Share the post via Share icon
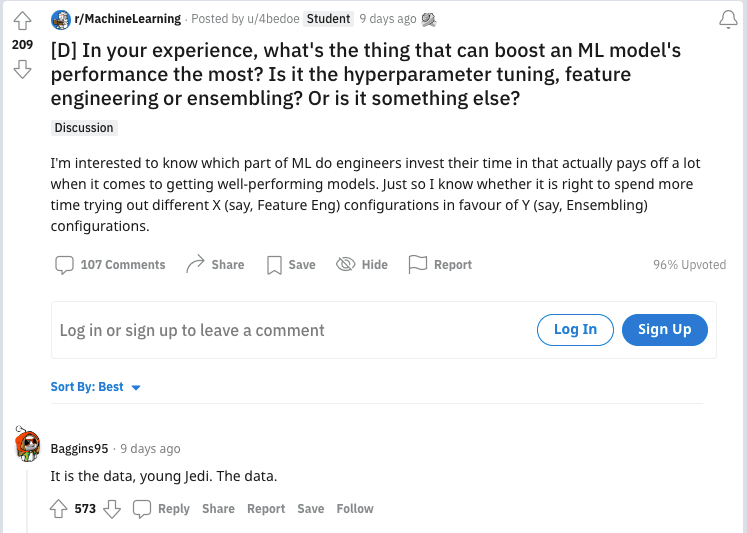The height and width of the screenshot is (533, 747). tap(215, 264)
